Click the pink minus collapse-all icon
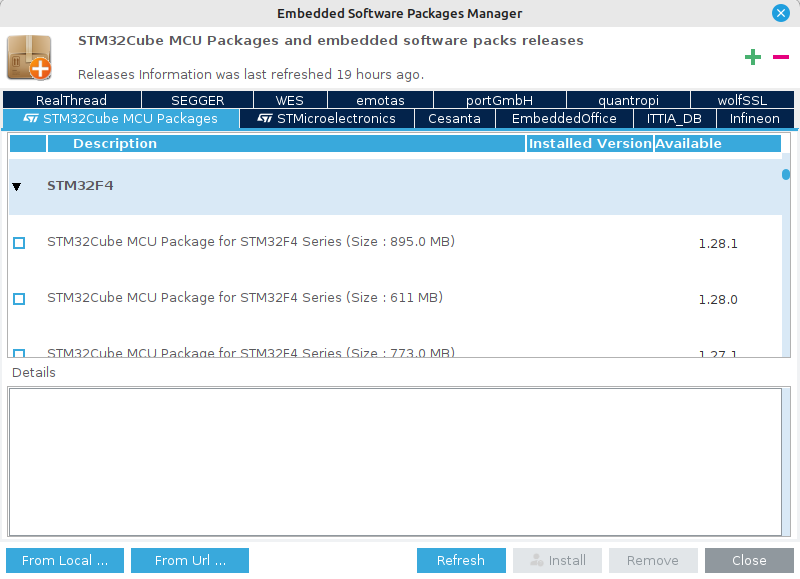 point(781,57)
